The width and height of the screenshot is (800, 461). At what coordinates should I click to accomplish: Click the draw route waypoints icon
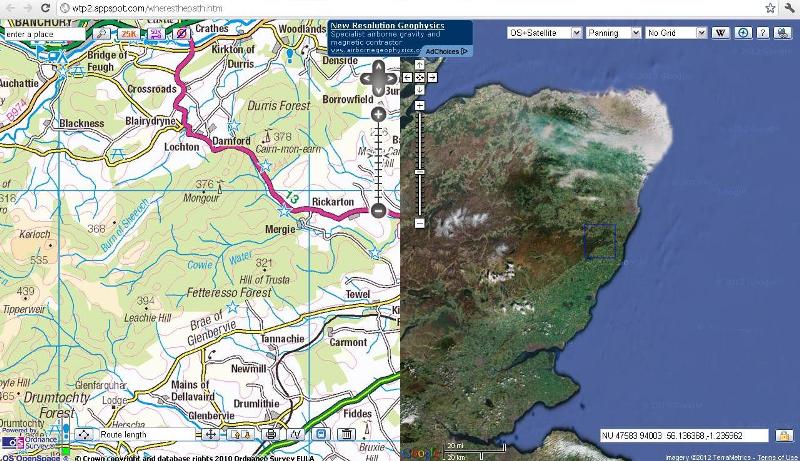click(x=84, y=434)
